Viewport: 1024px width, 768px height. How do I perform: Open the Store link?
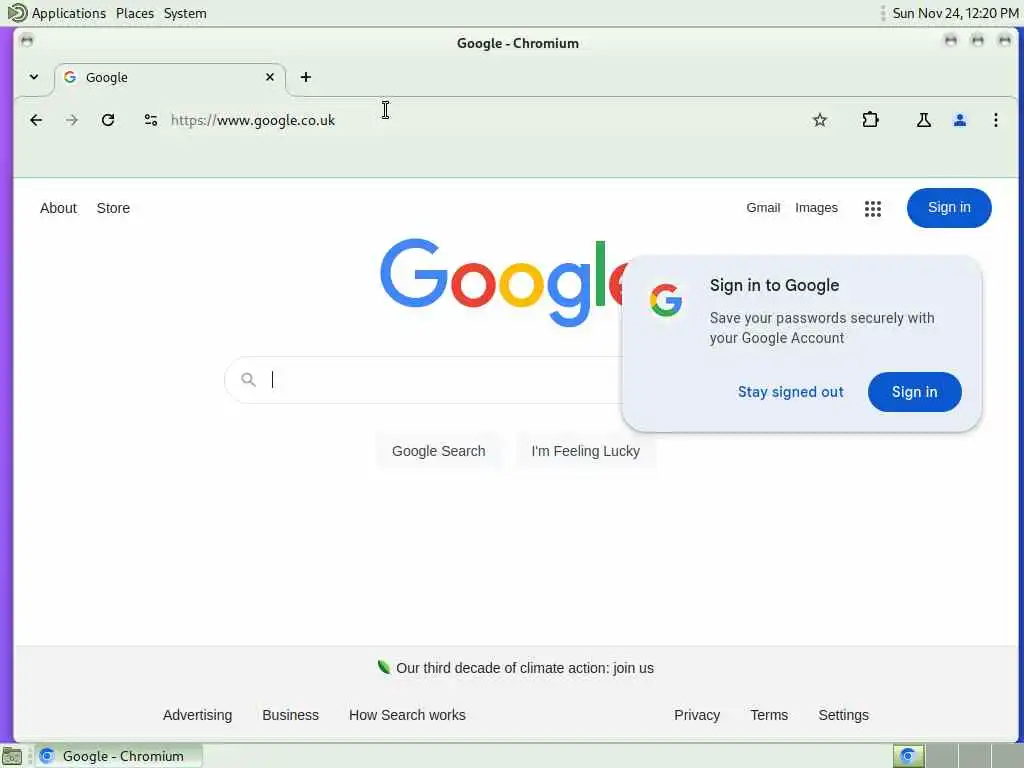tap(113, 208)
